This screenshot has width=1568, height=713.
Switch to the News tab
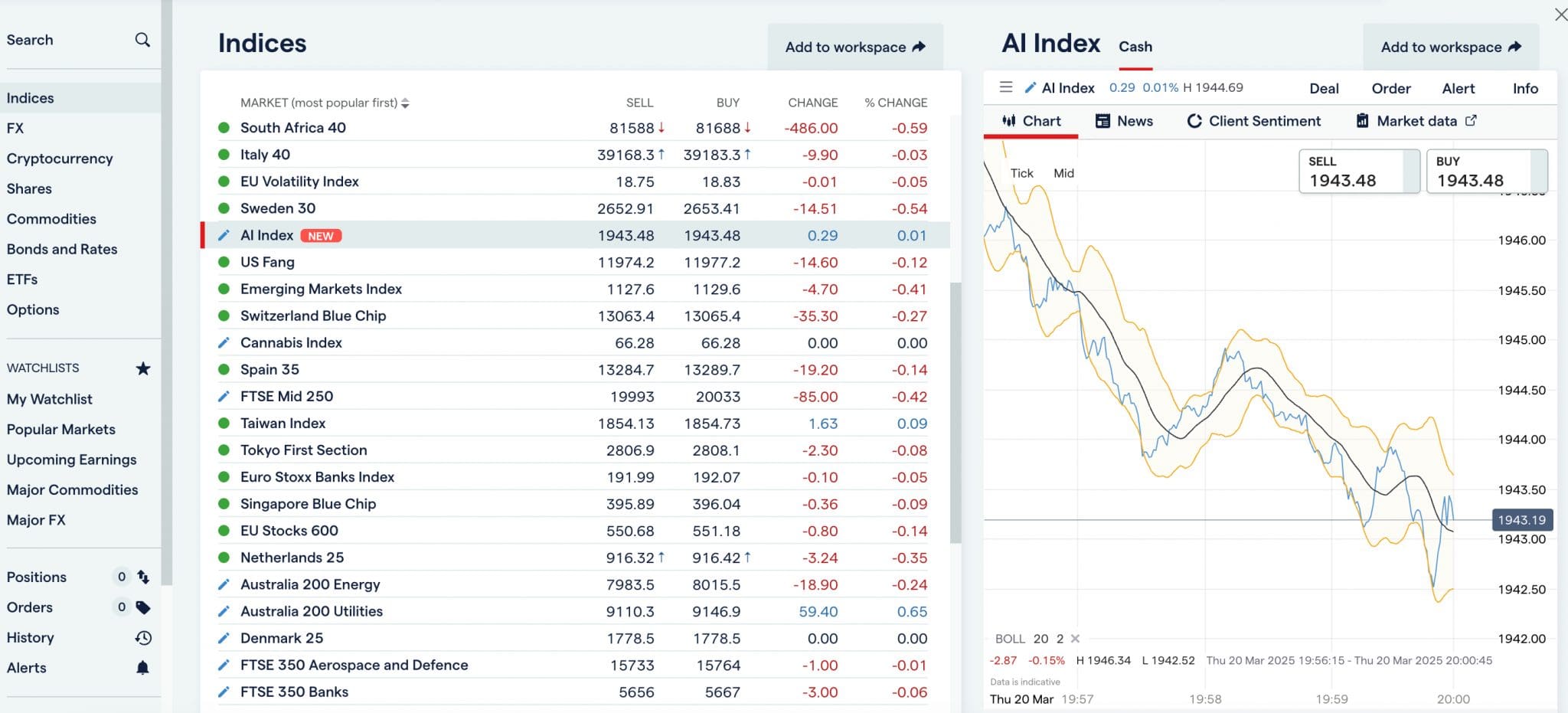coord(1124,121)
